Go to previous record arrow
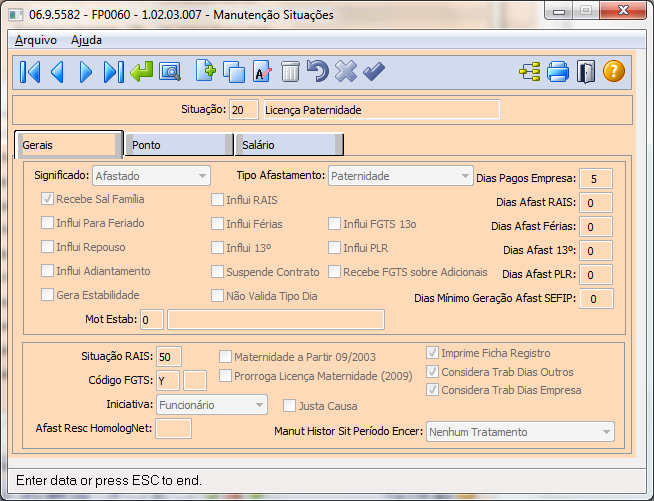 click(58, 72)
